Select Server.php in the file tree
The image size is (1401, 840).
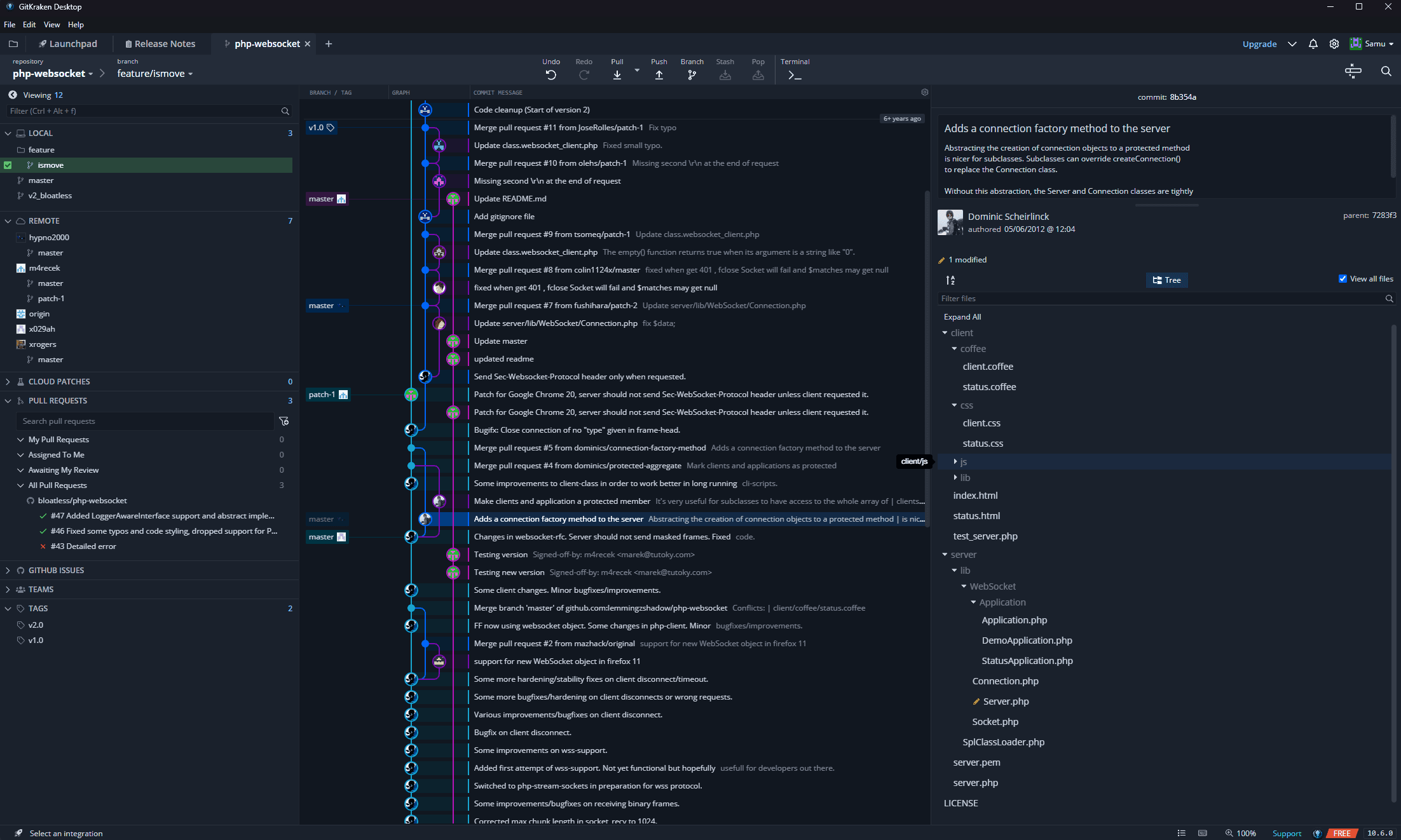pos(1006,701)
